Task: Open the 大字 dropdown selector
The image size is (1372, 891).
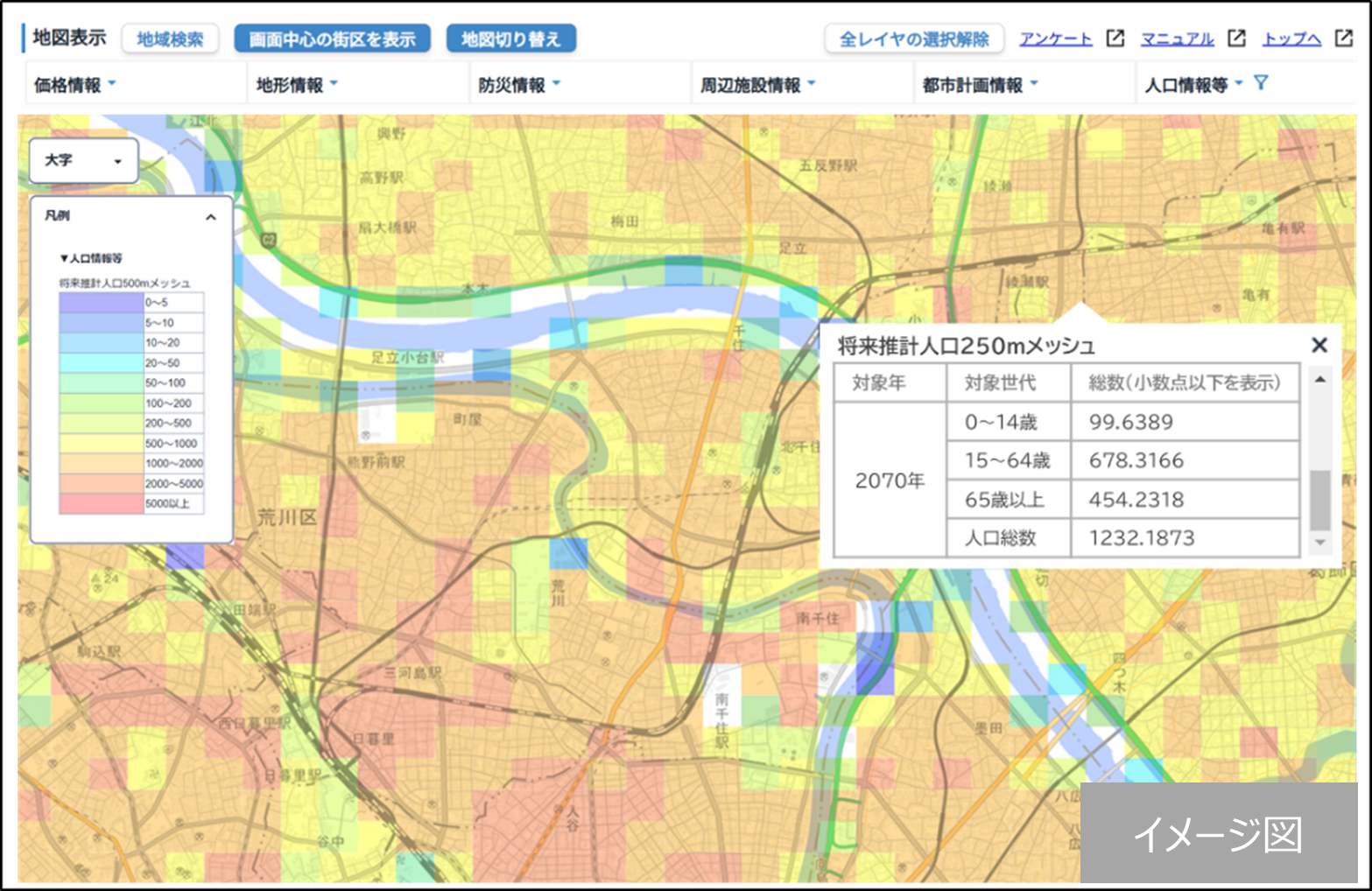Action: pos(84,161)
